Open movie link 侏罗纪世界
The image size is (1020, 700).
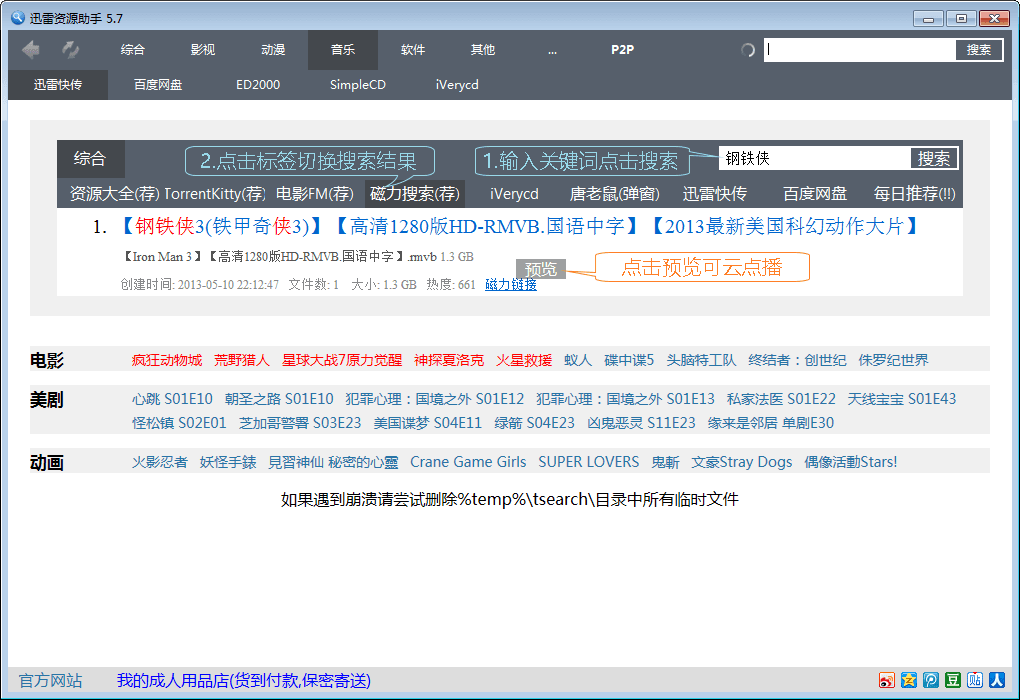[893, 360]
